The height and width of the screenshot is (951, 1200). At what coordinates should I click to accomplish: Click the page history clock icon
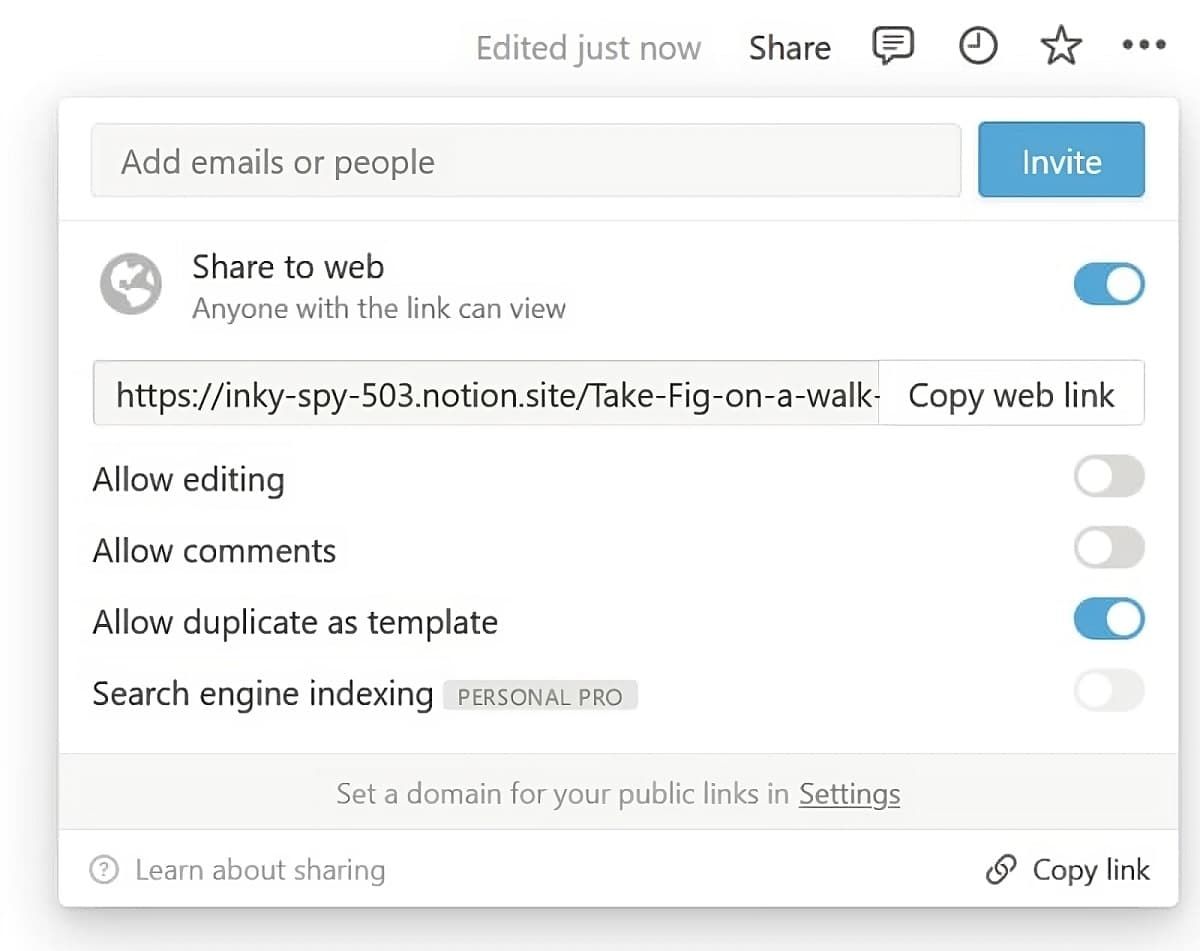[978, 45]
